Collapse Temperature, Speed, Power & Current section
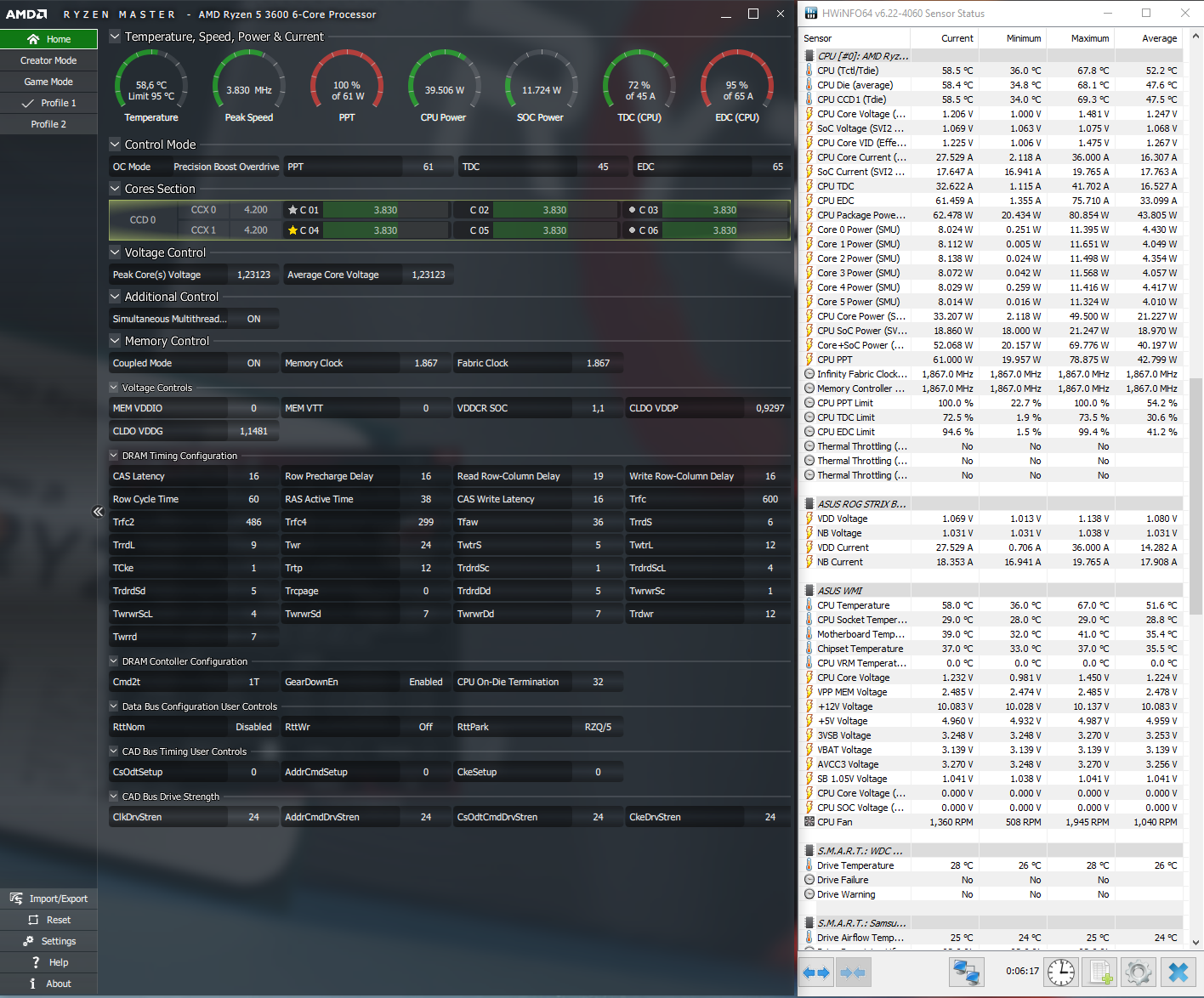 [115, 37]
